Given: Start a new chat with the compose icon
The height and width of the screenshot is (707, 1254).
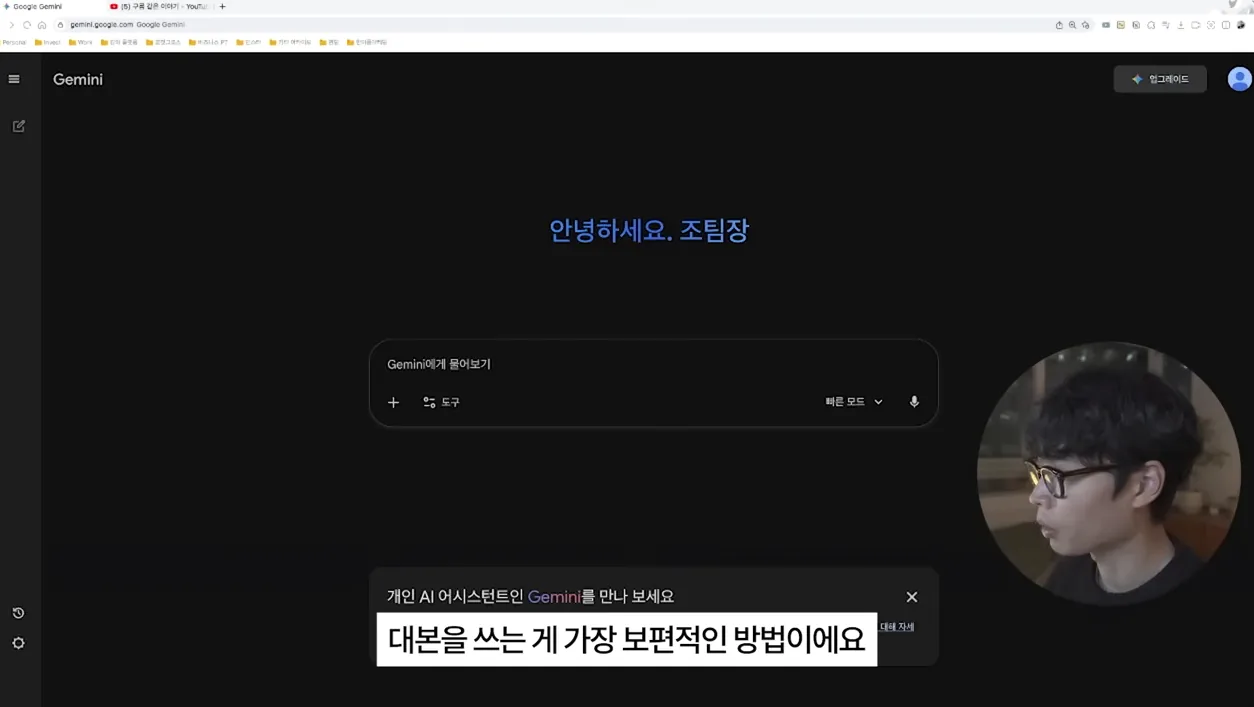Looking at the screenshot, I should (x=18, y=126).
